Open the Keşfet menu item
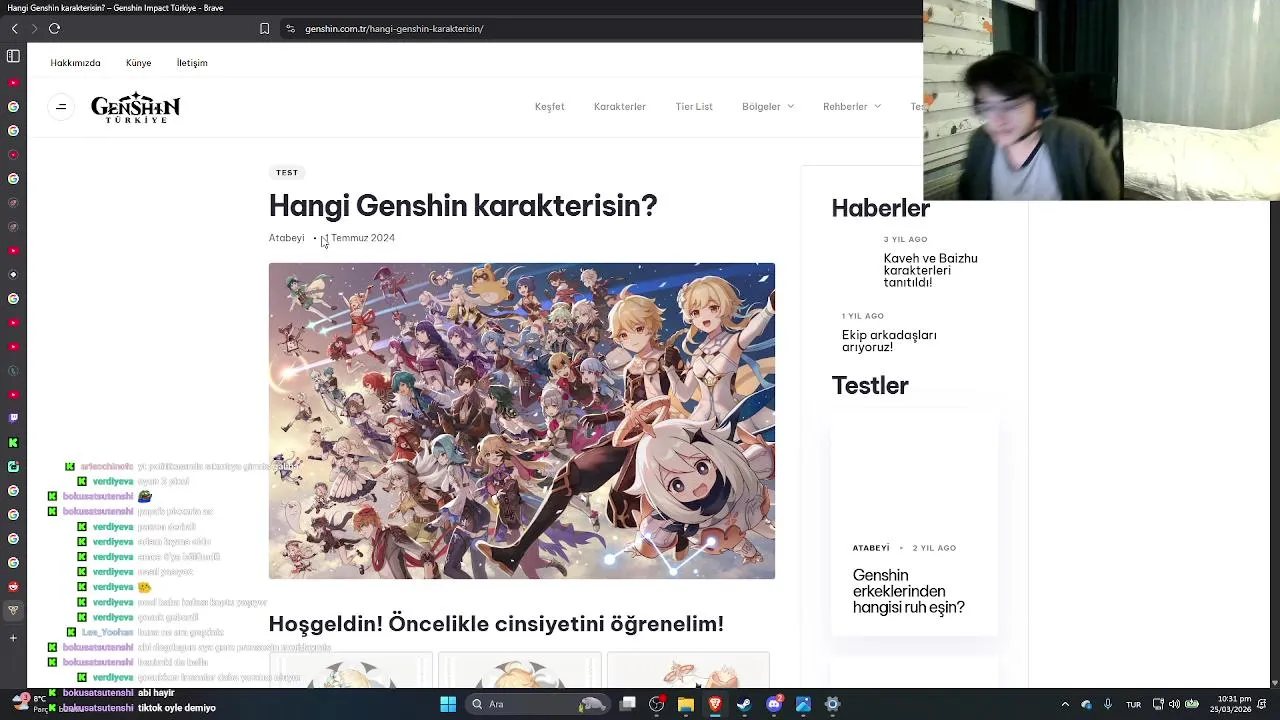1280x720 pixels. point(549,107)
